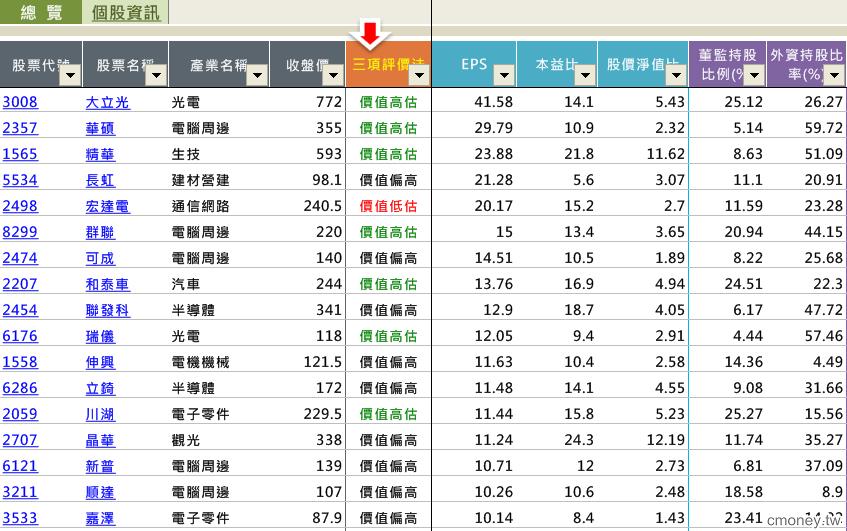Select price-to-book value 12.19
Screen dimensions: 847x531
tap(666, 440)
